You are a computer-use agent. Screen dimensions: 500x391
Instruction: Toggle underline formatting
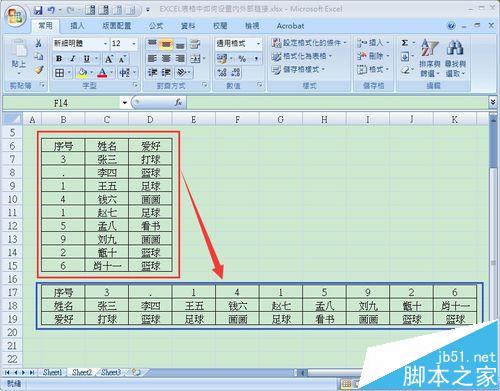pyautogui.click(x=87, y=59)
